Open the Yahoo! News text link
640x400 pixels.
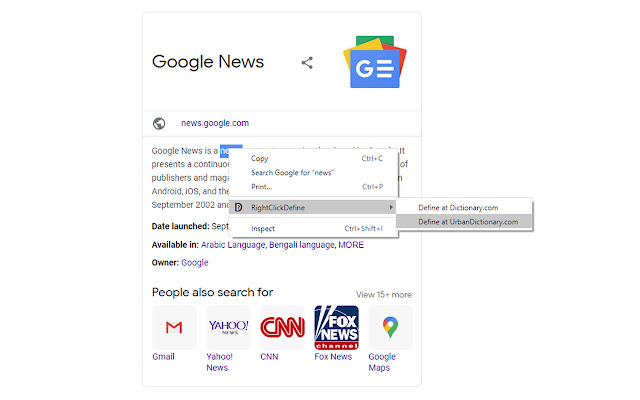tap(219, 362)
